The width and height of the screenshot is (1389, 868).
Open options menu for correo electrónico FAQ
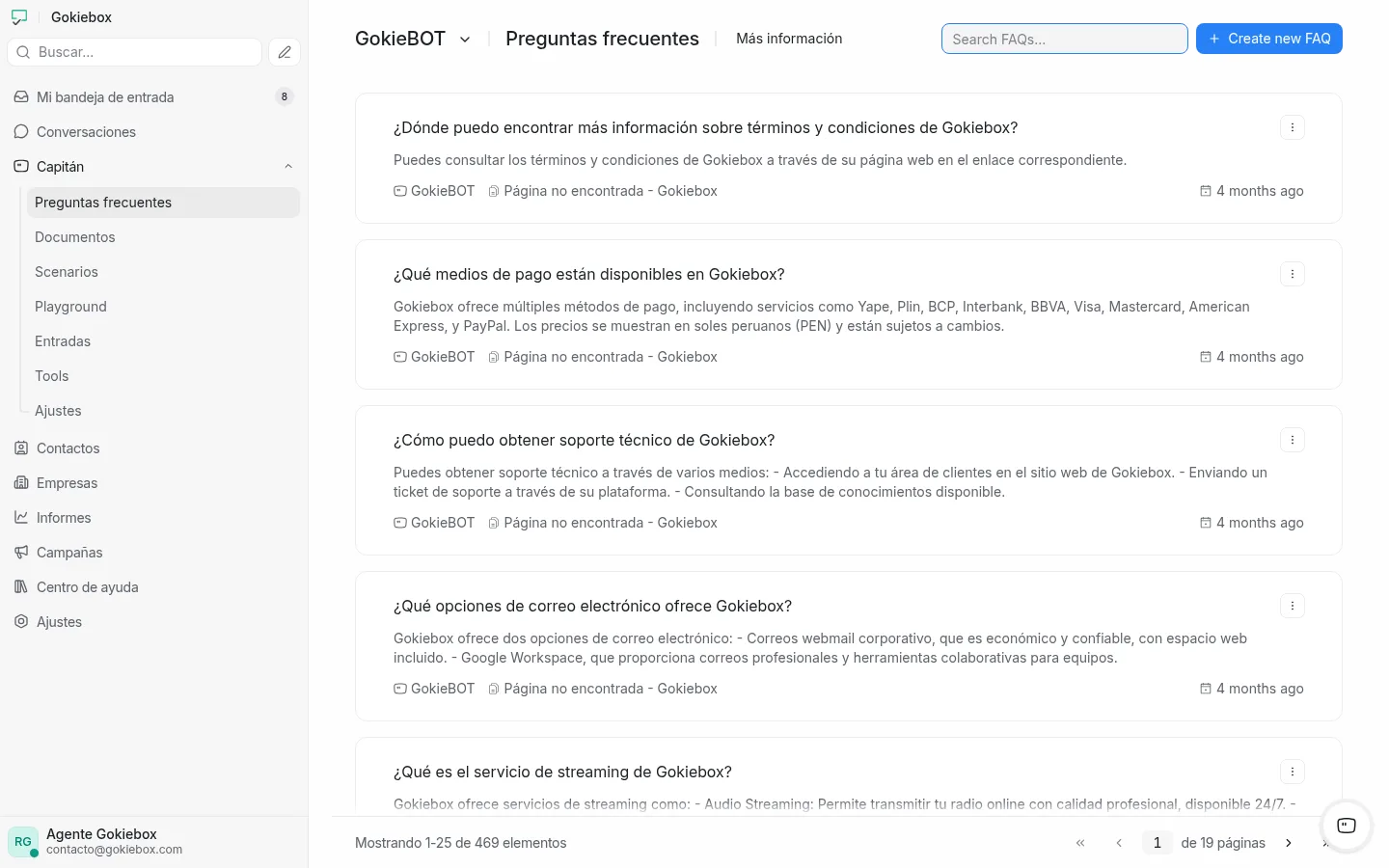click(x=1293, y=606)
